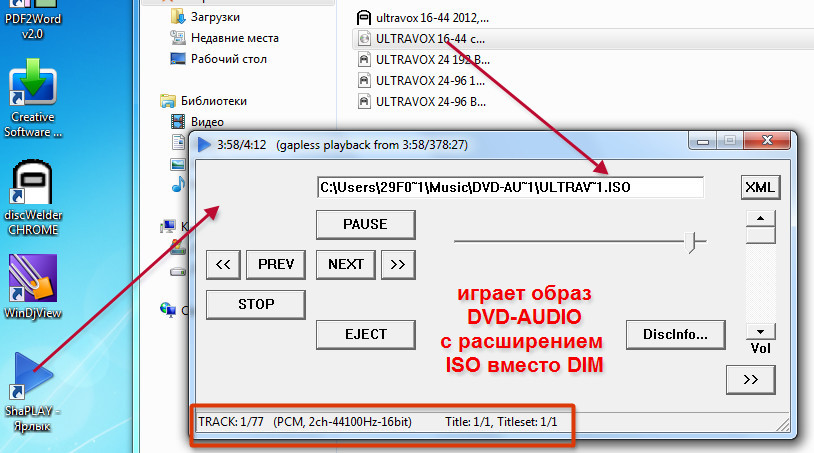814x453 pixels.
Task: Click the Библиотеки folder icon
Action: 168,101
